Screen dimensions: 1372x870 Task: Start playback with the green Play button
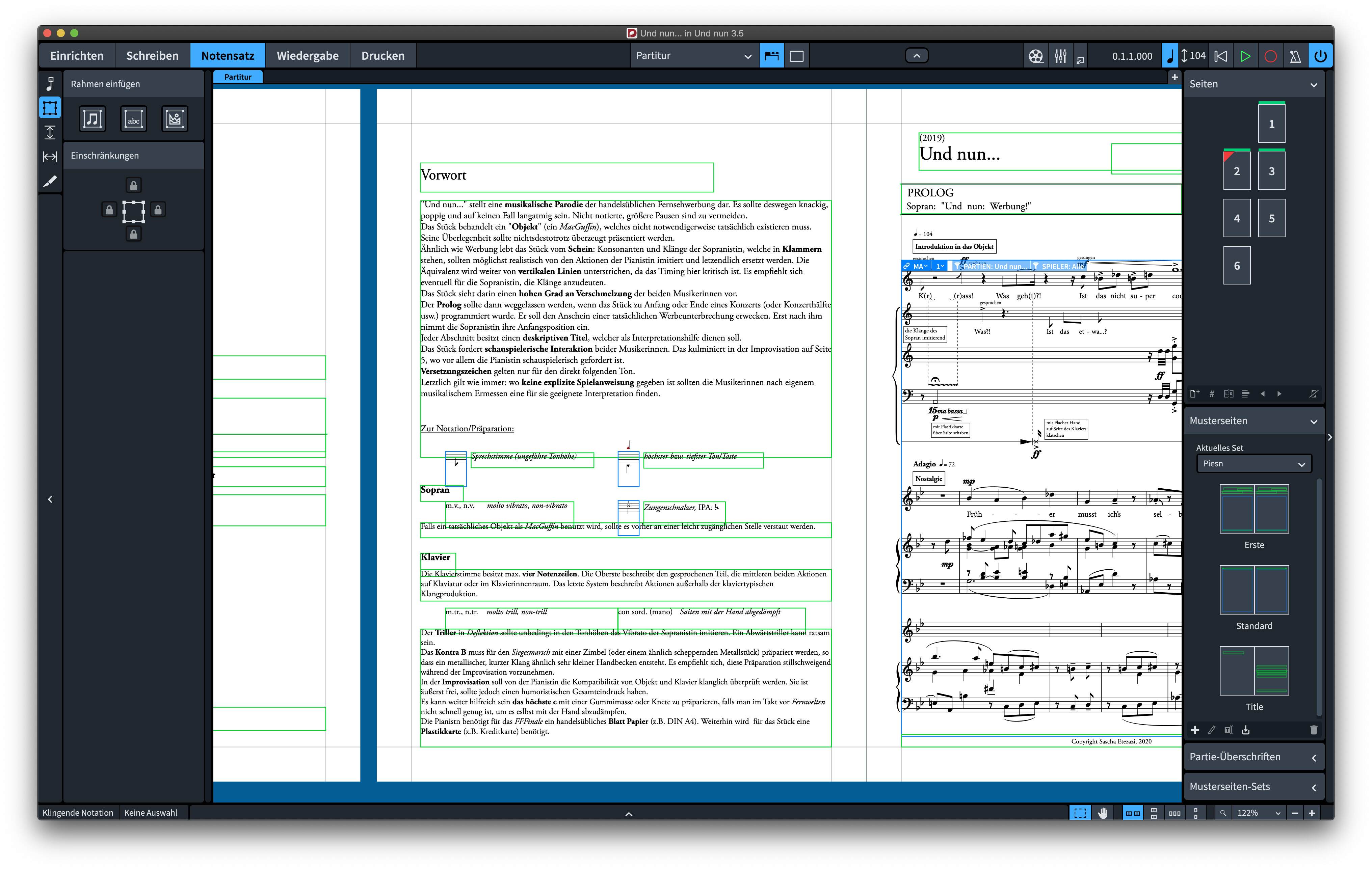click(1245, 56)
